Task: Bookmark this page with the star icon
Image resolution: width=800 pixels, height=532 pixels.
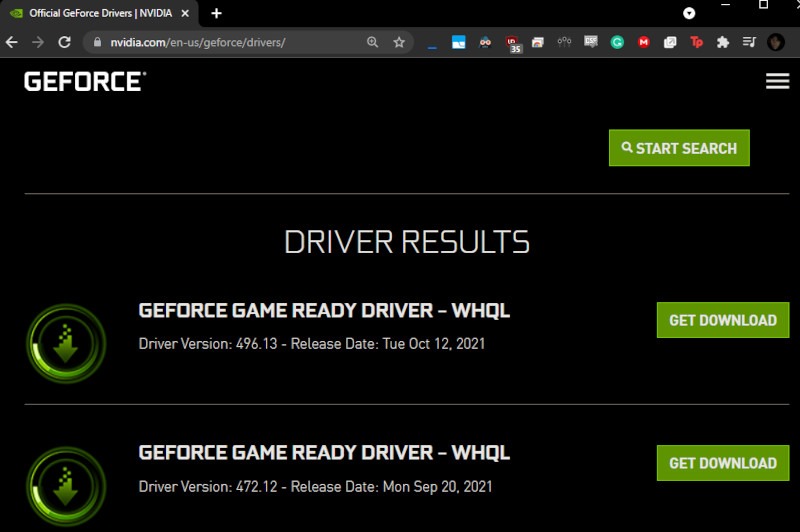Action: point(399,42)
